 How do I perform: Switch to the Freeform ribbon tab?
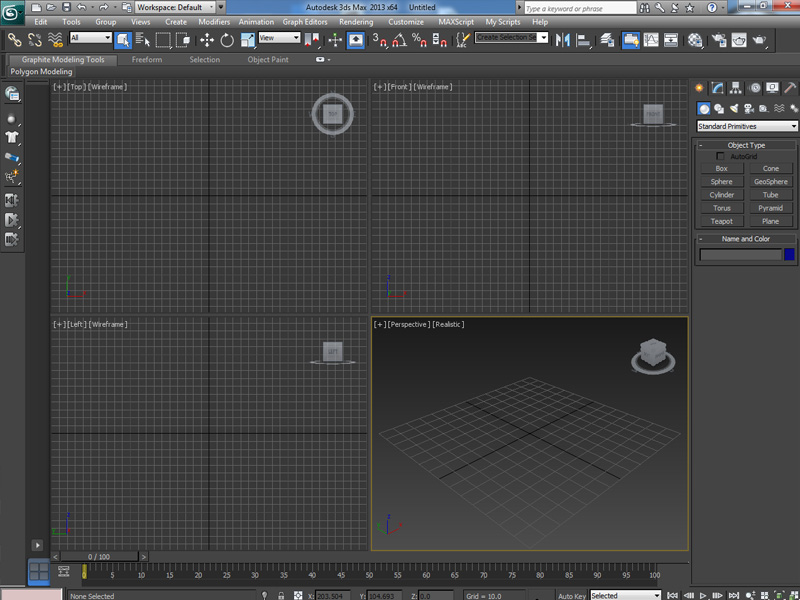click(x=147, y=60)
